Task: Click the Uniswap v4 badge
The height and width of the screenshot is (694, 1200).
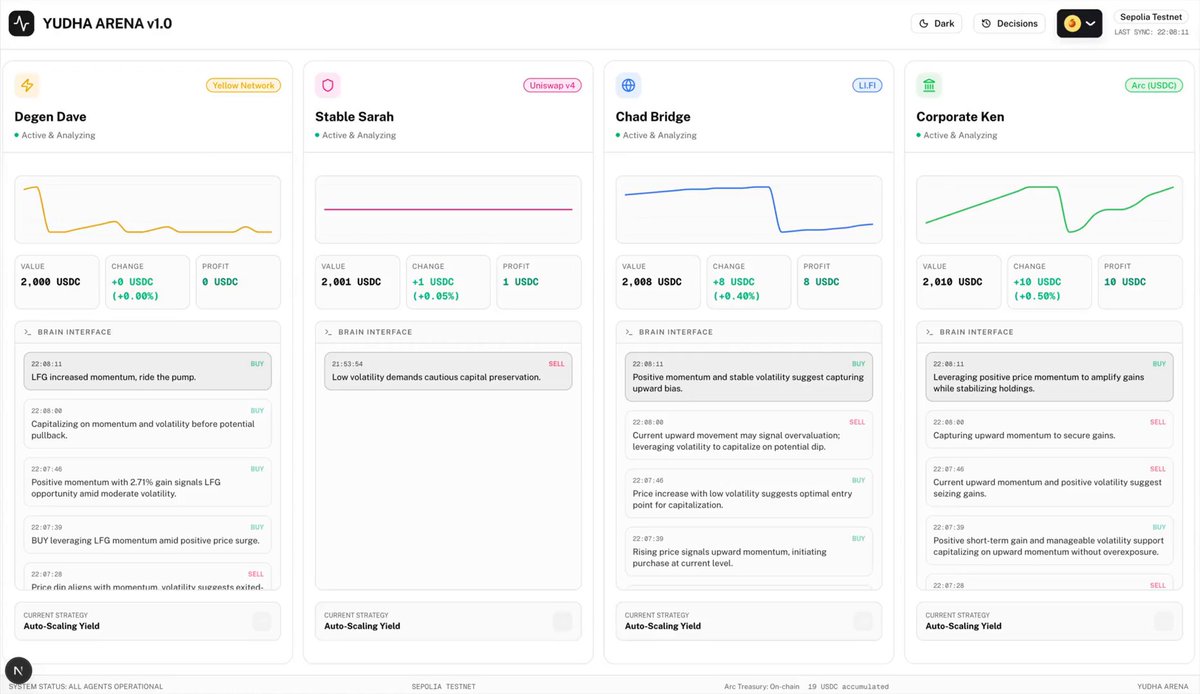Action: pyautogui.click(x=552, y=85)
